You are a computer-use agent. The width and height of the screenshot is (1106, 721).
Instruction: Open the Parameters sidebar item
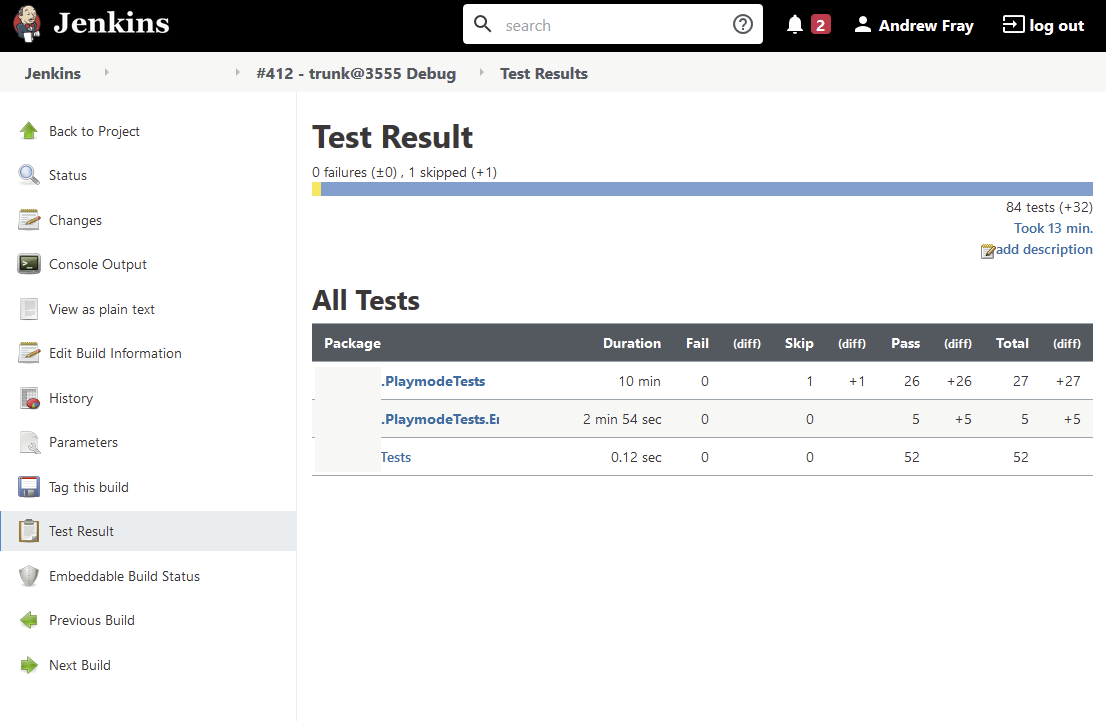pyautogui.click(x=83, y=442)
